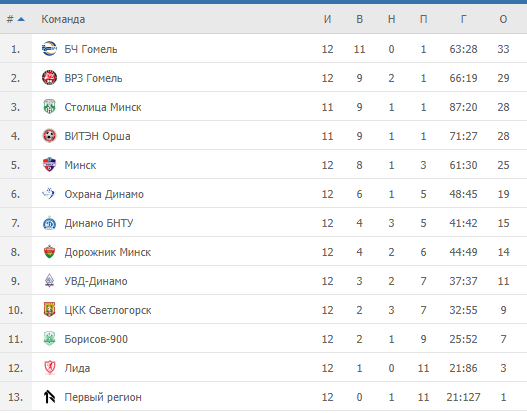The width and height of the screenshot is (527, 413).
Task: Open the Охрана Динамо team logo
Action: click(48, 194)
